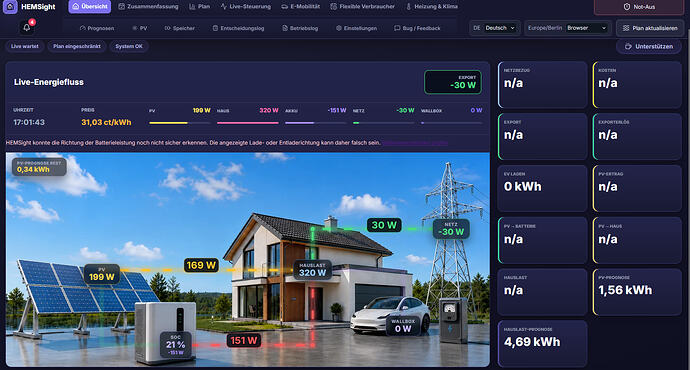Image resolution: width=690 pixels, height=370 pixels.
Task: Click the Live-Energiefluss heading
Action: click(x=49, y=82)
